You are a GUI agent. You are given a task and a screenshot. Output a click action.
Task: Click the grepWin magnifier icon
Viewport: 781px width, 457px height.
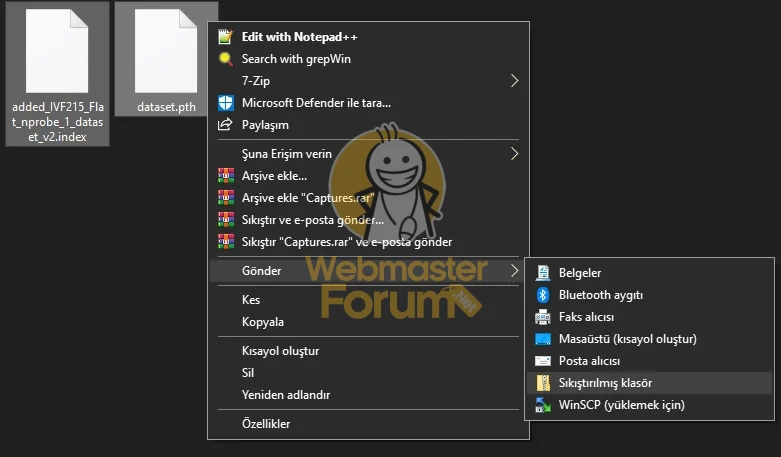[225, 59]
